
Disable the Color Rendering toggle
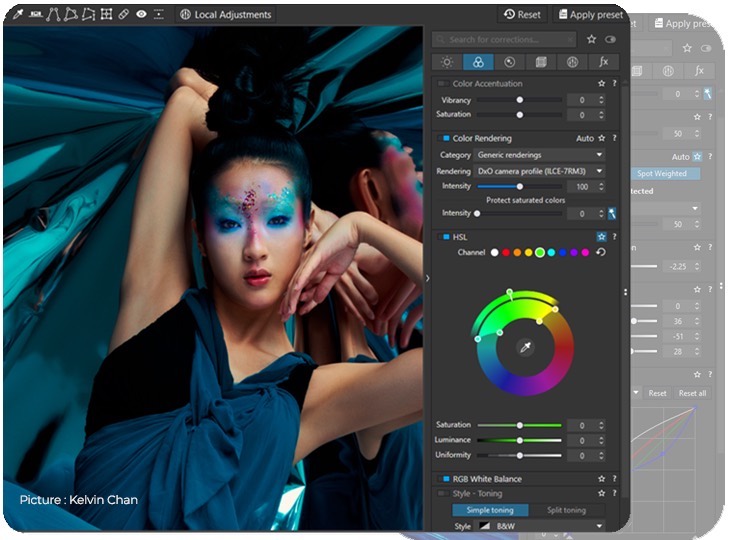coord(445,138)
